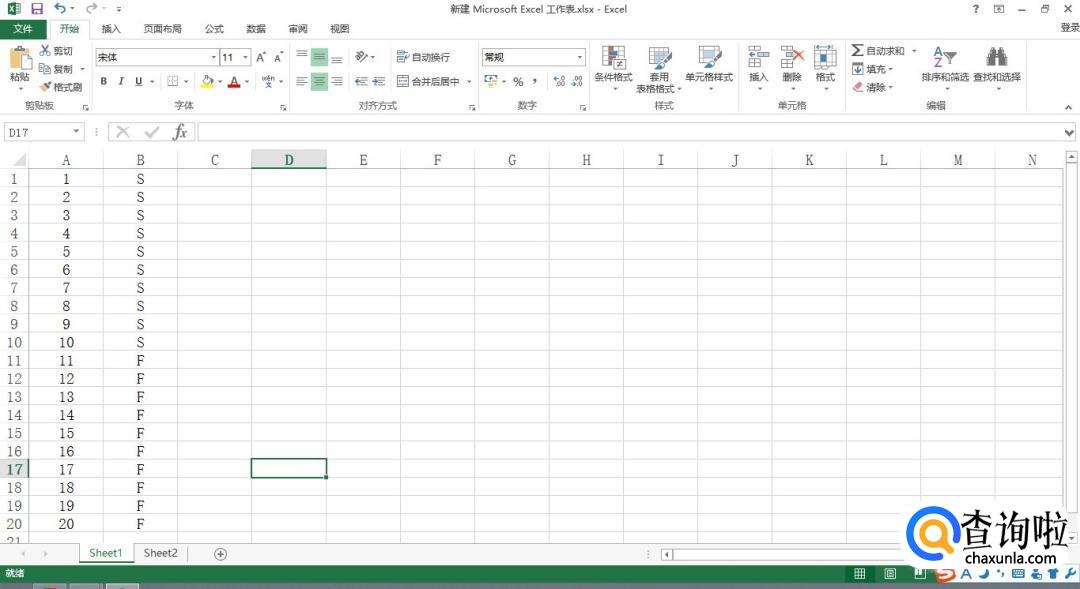Click AutoSum 自动求和
The height and width of the screenshot is (589, 1080).
(878, 51)
